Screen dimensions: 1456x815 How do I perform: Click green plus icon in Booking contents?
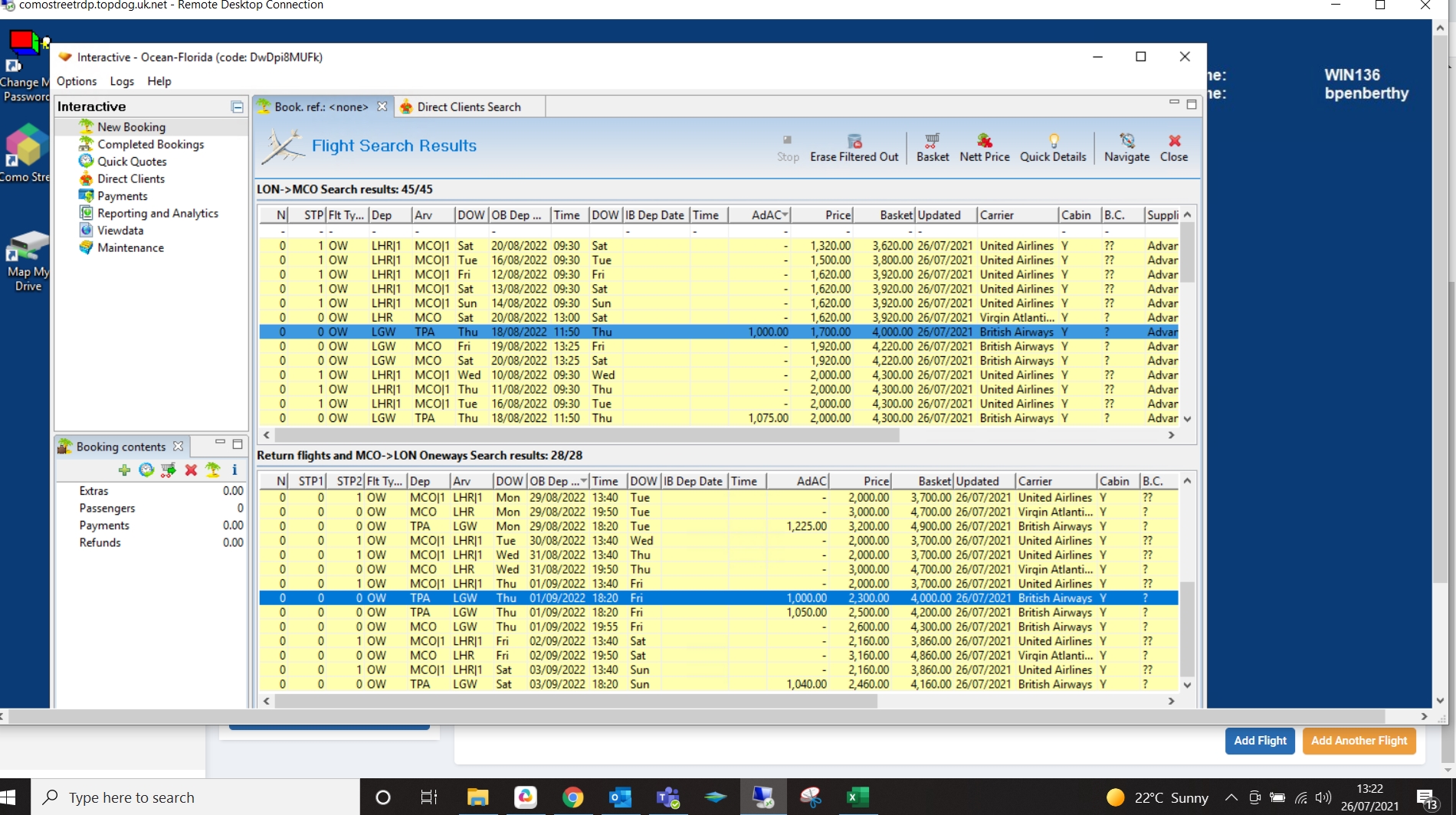coord(124,470)
